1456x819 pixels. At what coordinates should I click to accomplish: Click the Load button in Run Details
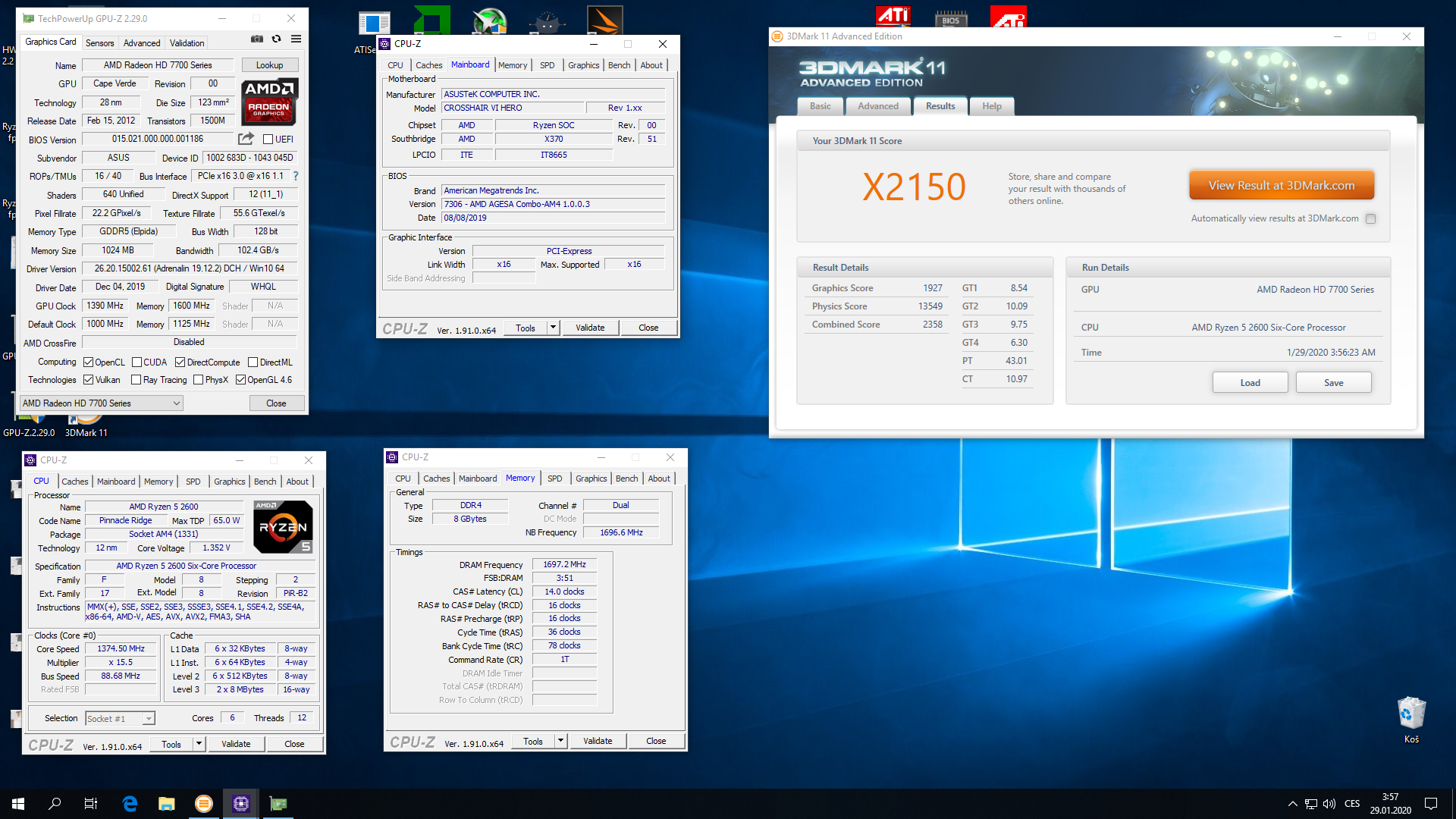point(1250,382)
